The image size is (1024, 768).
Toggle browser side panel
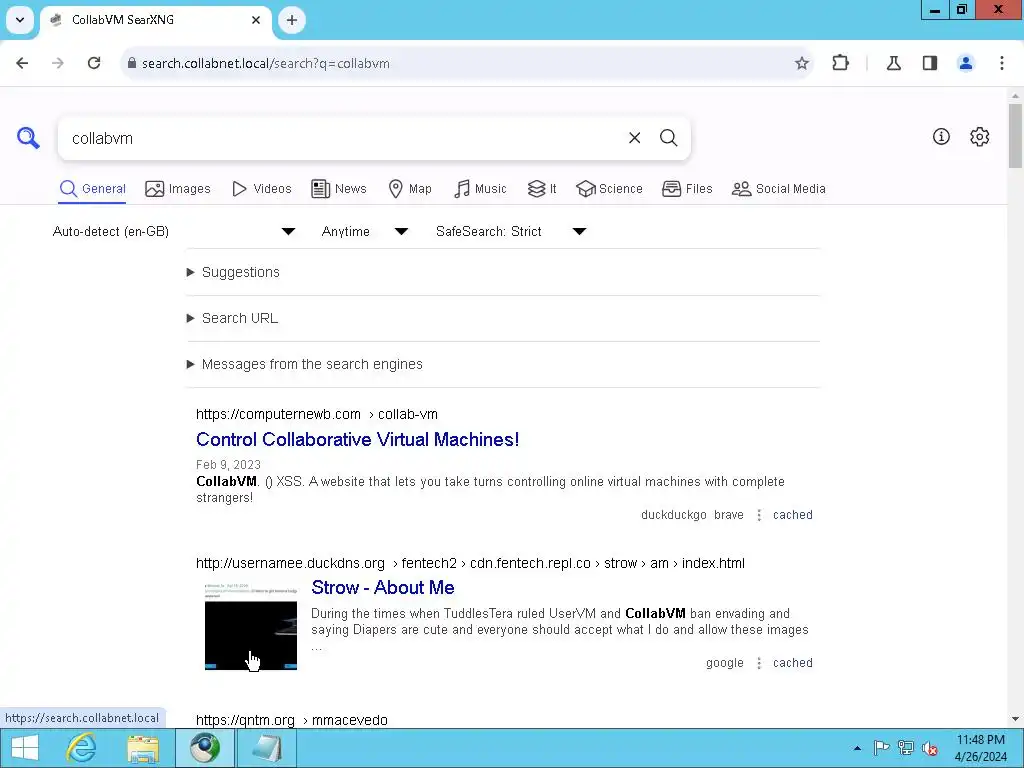930,63
